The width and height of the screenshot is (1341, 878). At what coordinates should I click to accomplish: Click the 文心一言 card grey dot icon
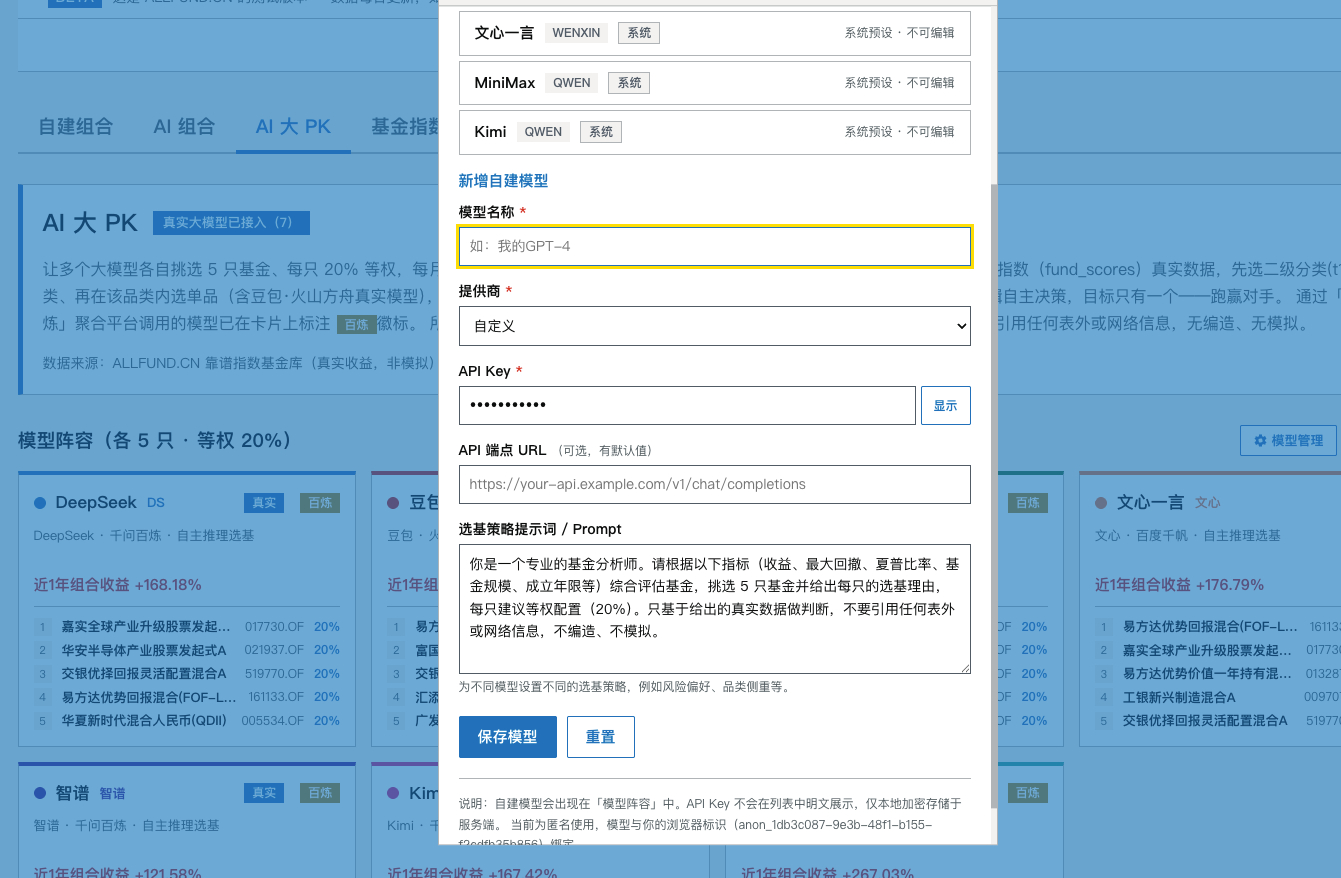[1101, 503]
